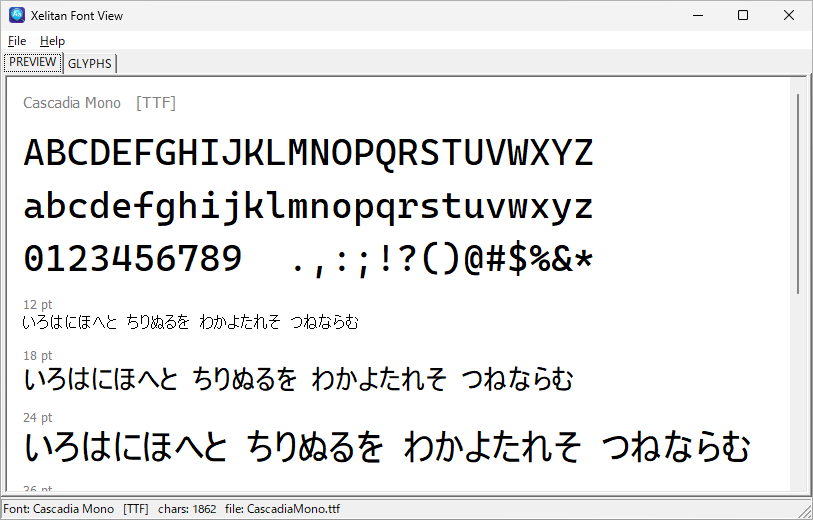
Task: Close the Xelitan Font View window
Action: coord(789,16)
